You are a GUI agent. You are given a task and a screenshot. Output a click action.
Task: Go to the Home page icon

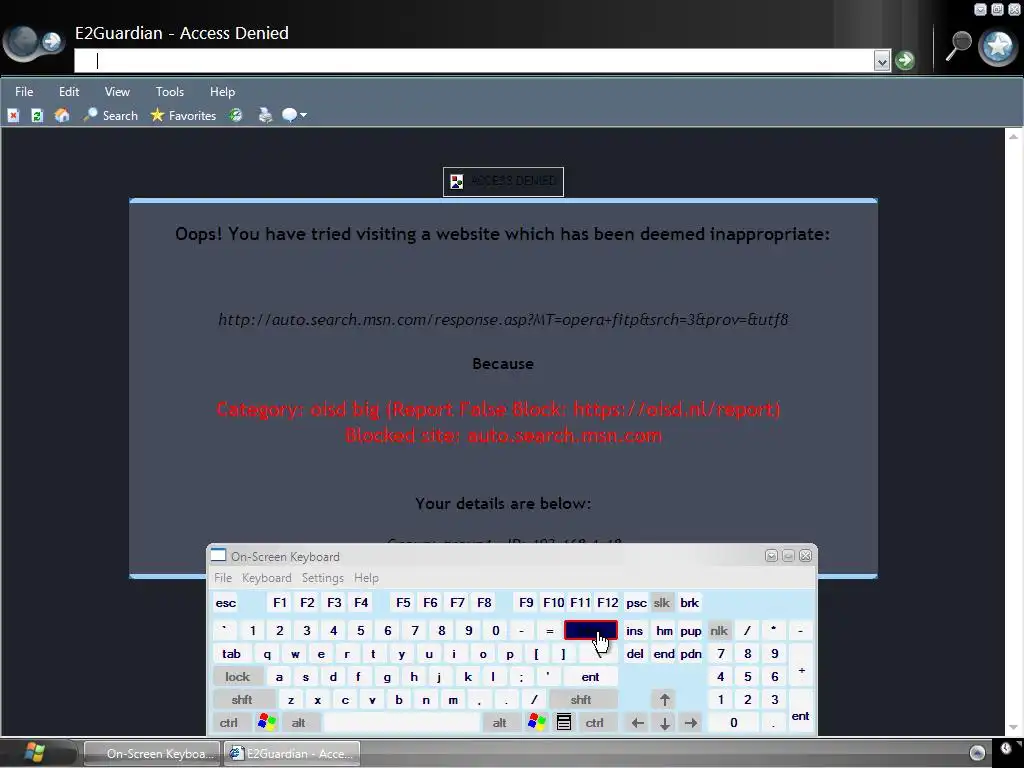point(62,116)
